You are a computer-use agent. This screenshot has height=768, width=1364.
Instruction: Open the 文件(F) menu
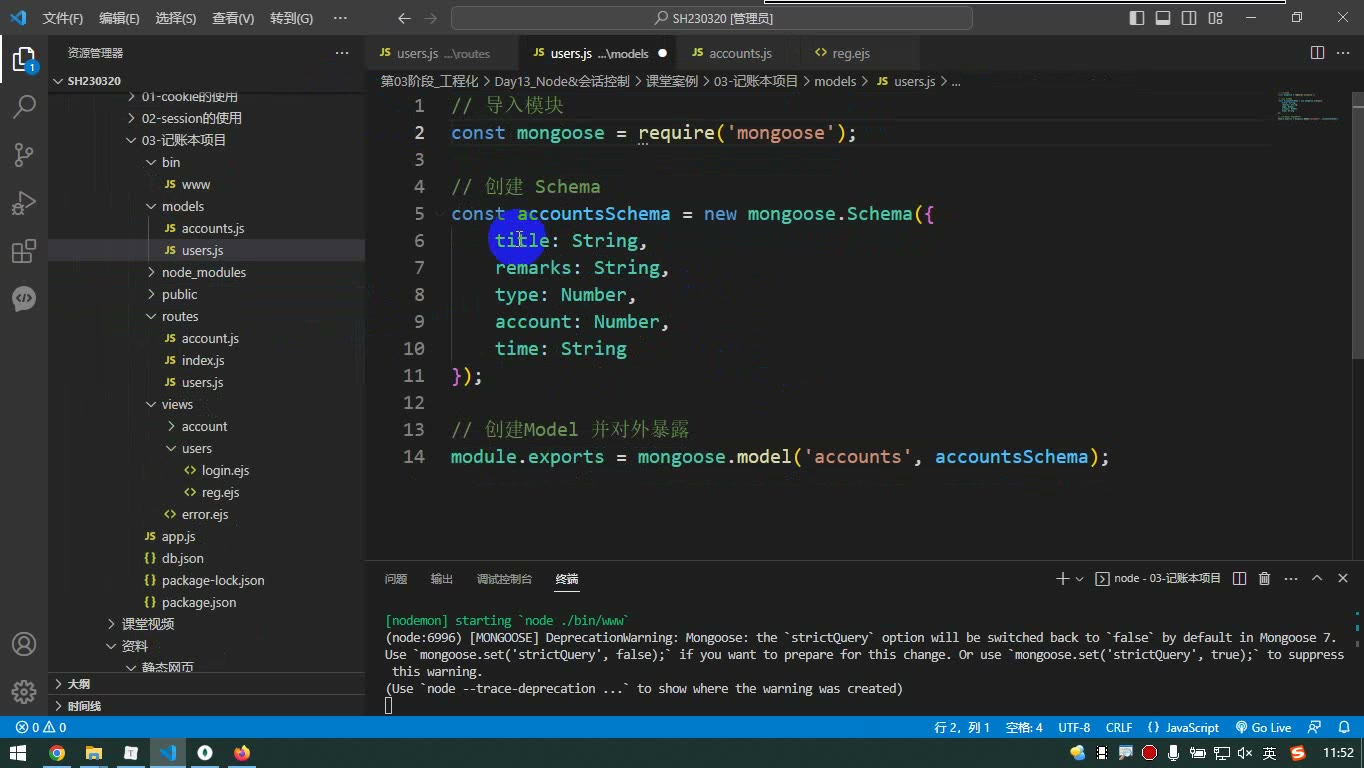pyautogui.click(x=63, y=18)
